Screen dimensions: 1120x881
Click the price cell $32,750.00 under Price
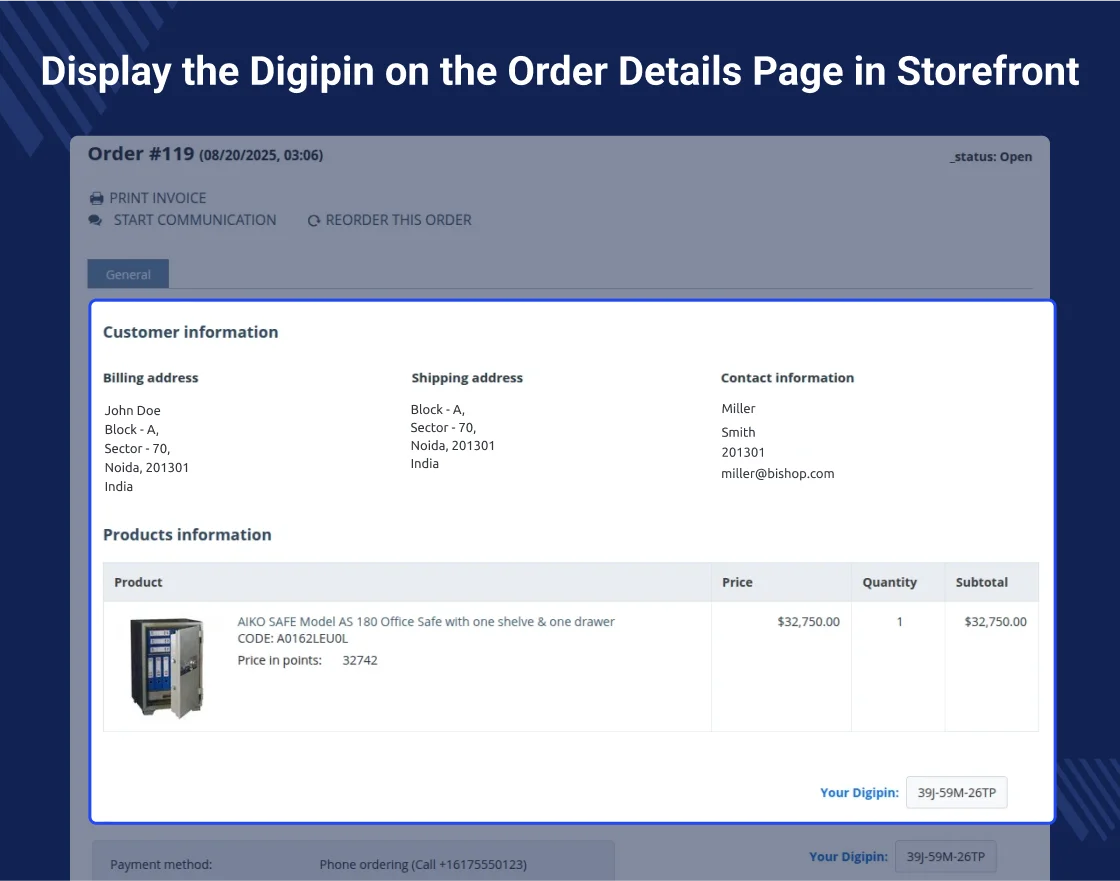(809, 622)
